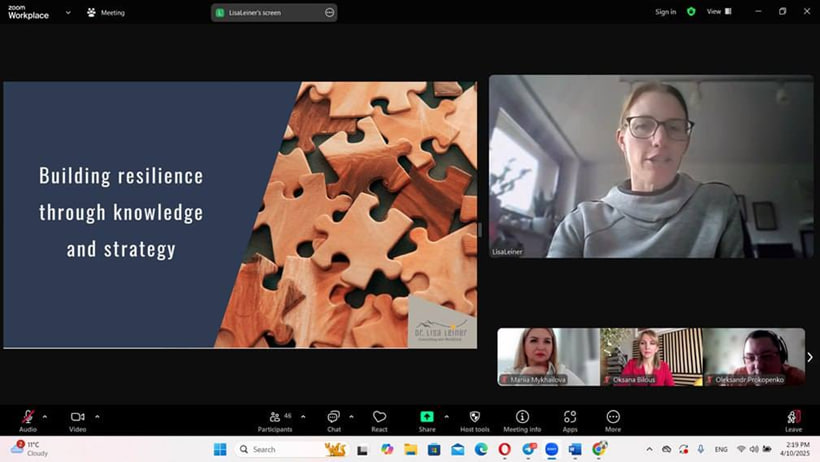Image resolution: width=820 pixels, height=462 pixels.
Task: Show next participants with right arrow
Action: [x=810, y=357]
